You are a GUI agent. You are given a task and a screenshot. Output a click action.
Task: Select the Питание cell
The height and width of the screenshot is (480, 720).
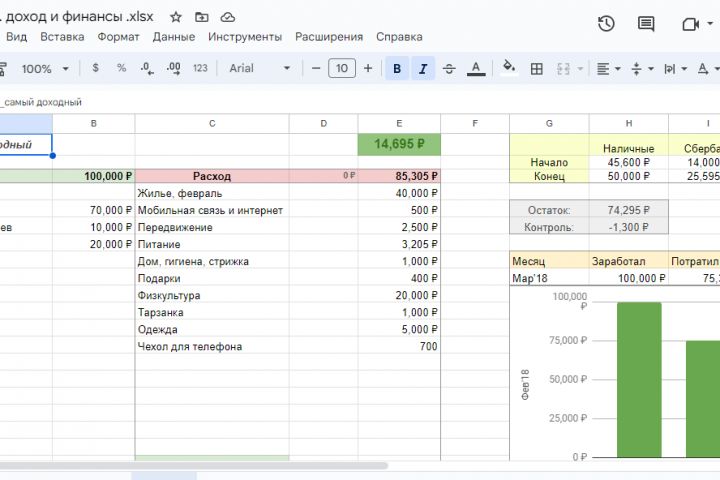[x=212, y=244]
